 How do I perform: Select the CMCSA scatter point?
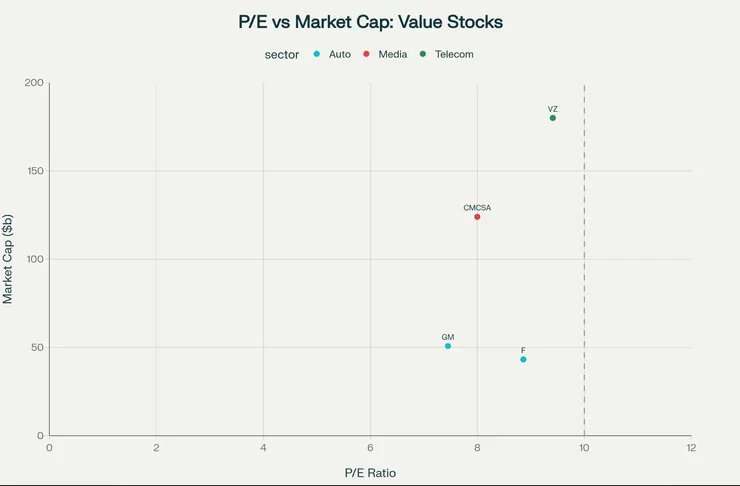tap(477, 217)
